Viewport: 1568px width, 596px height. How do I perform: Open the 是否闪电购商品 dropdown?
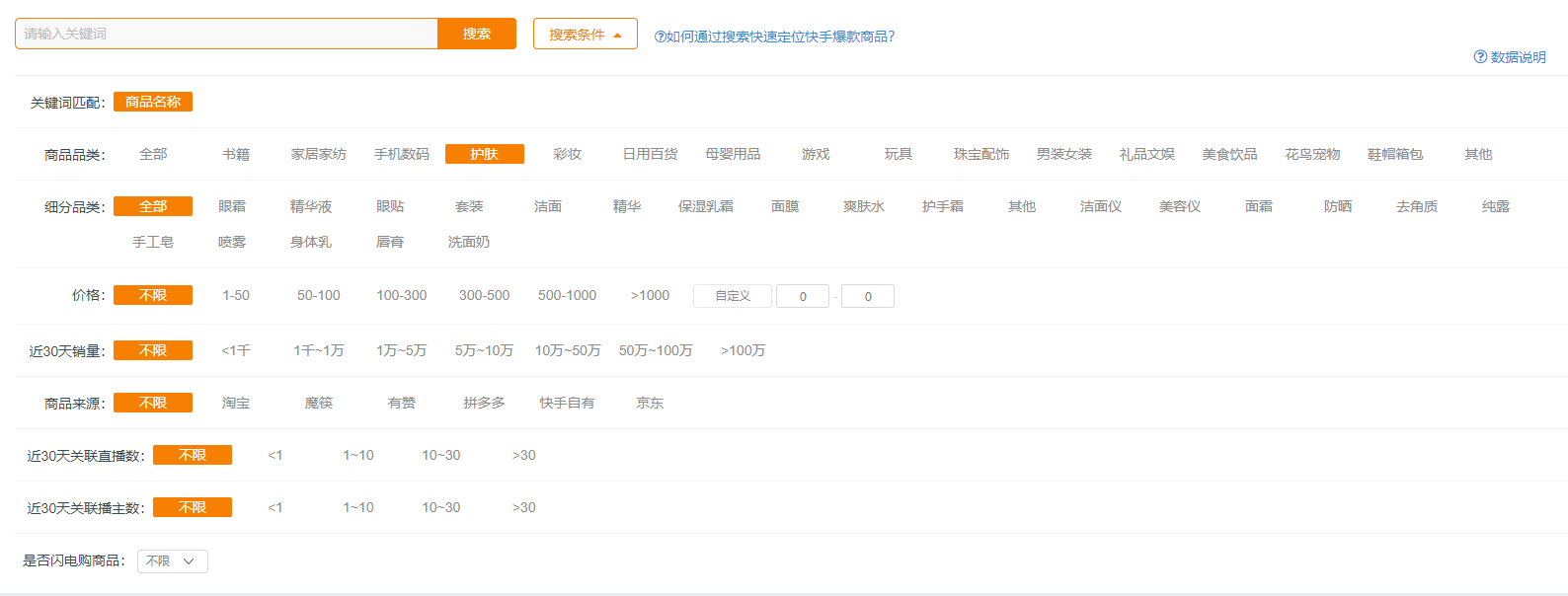172,561
